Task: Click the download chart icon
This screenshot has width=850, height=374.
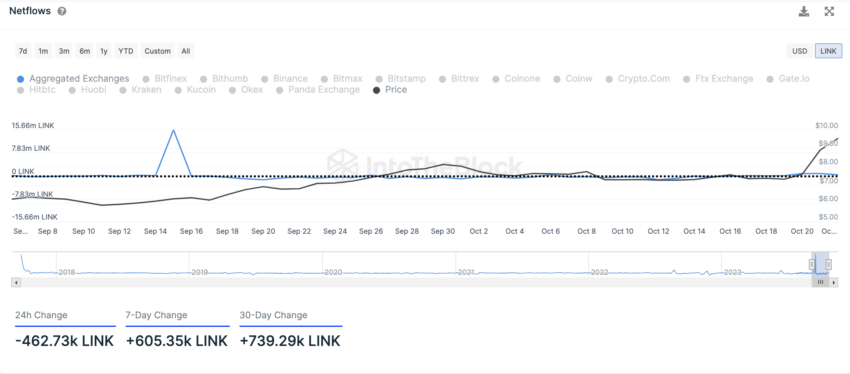Action: click(804, 11)
